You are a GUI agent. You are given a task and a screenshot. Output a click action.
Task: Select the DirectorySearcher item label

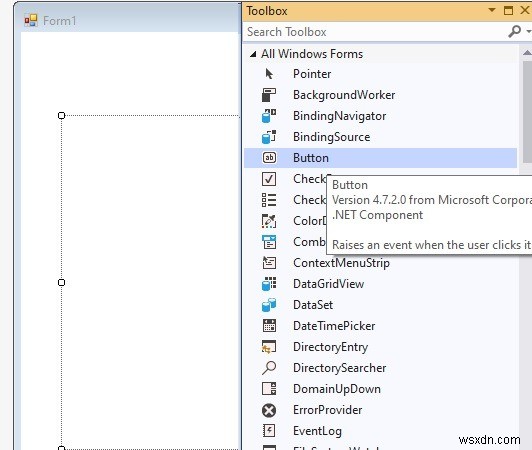339,368
